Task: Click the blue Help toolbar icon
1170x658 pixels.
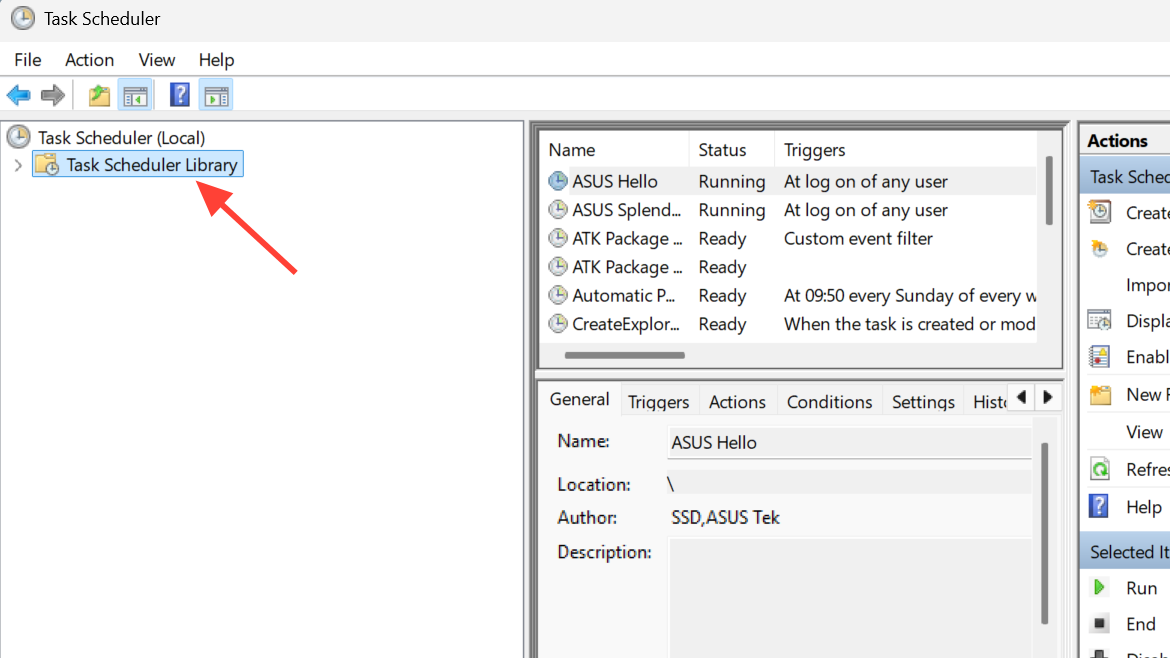Action: 179,95
